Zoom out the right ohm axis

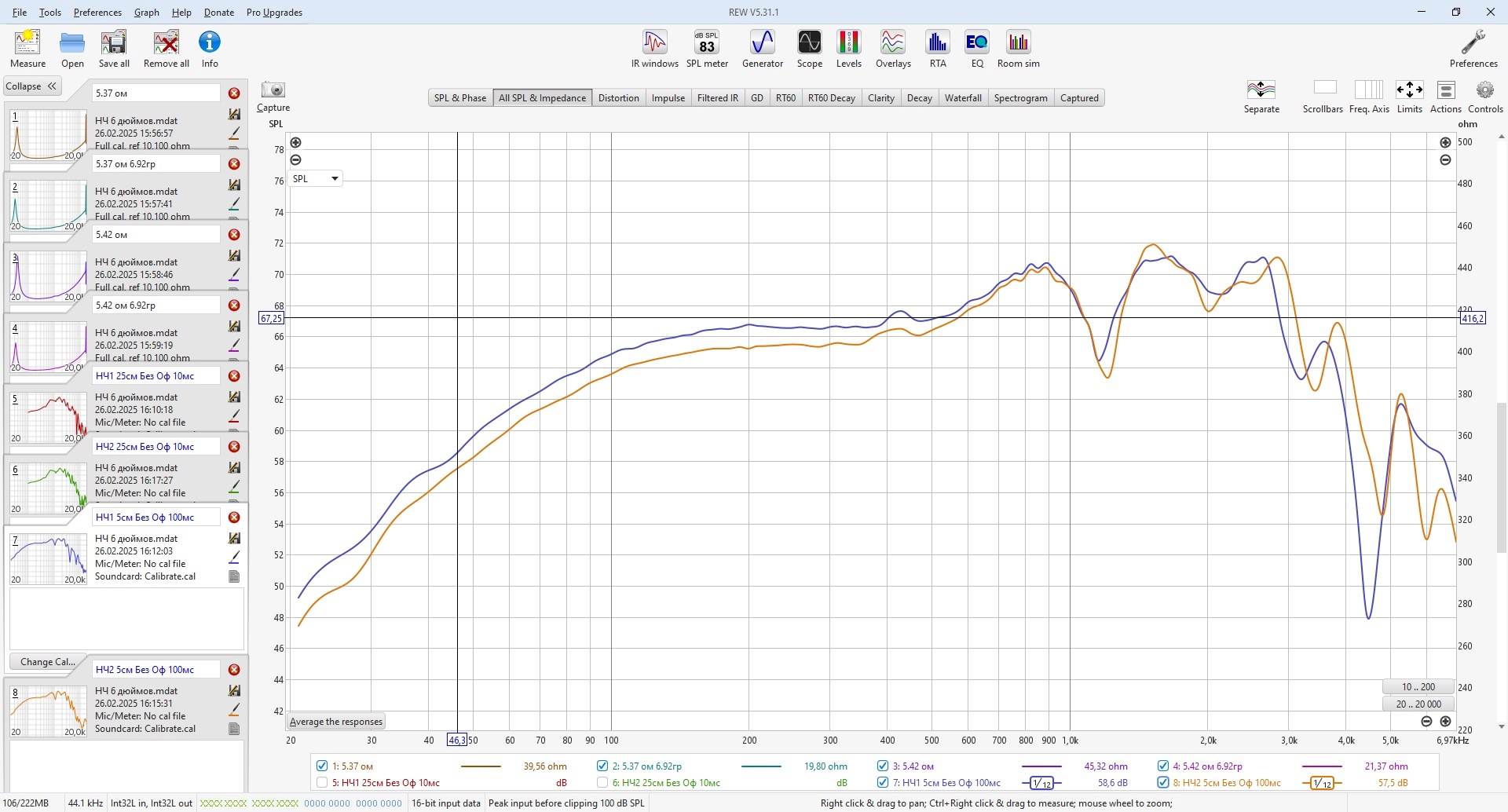pyautogui.click(x=1445, y=159)
